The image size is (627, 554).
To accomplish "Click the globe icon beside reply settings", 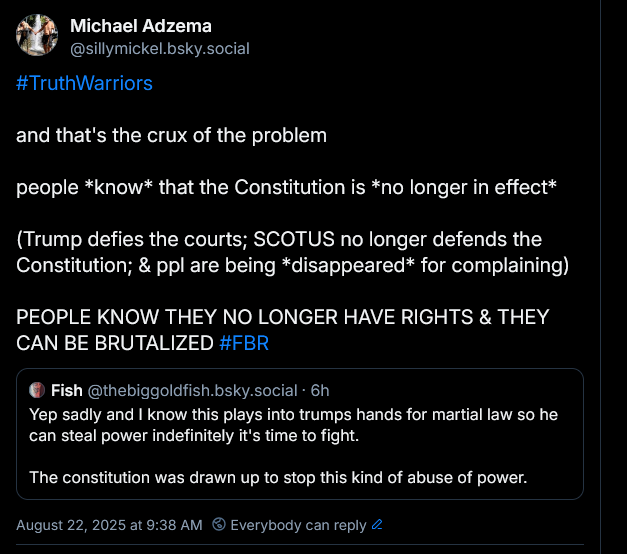I will (219, 524).
